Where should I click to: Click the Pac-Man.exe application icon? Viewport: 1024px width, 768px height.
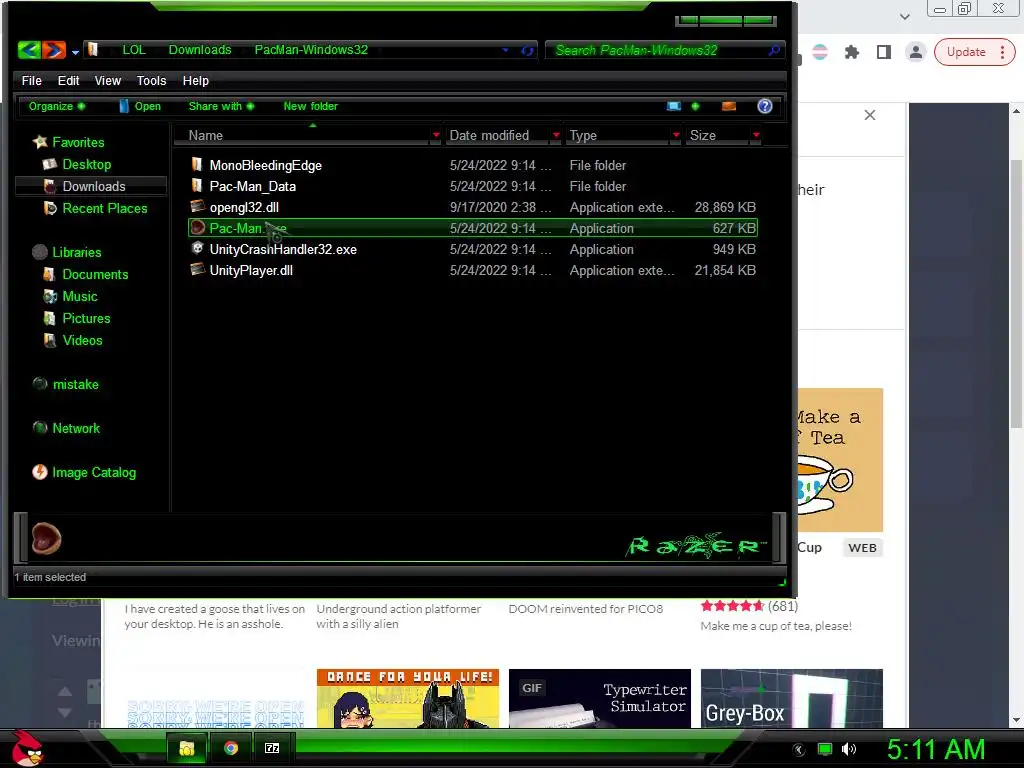[x=197, y=228]
